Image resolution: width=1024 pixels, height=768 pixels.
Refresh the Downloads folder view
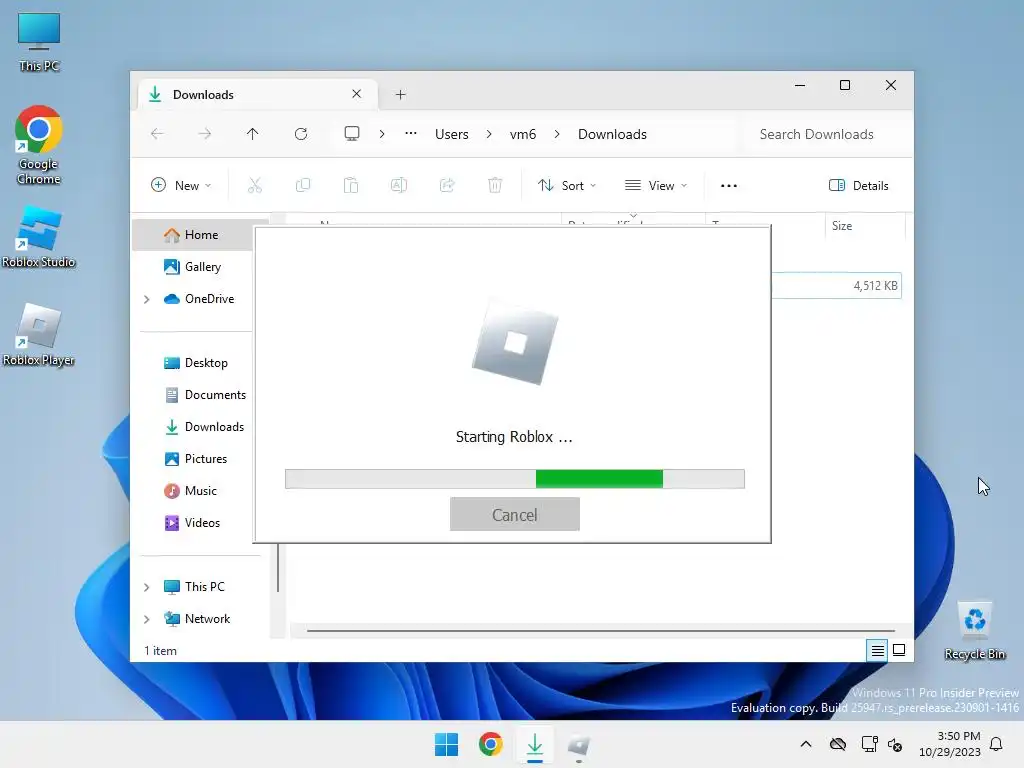point(300,134)
